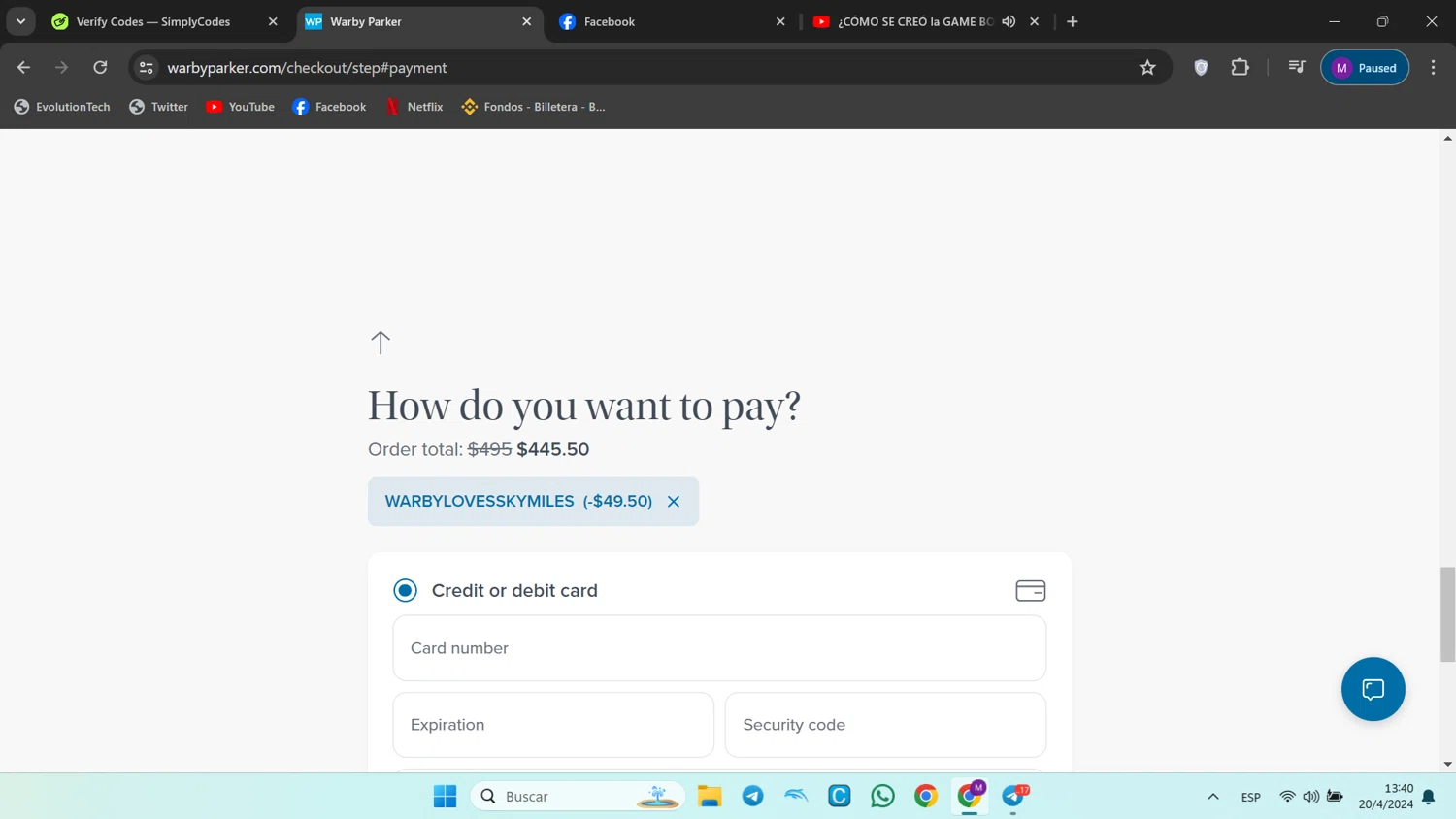Show hidden system tray icons
The image size is (1456, 819).
click(x=1212, y=797)
